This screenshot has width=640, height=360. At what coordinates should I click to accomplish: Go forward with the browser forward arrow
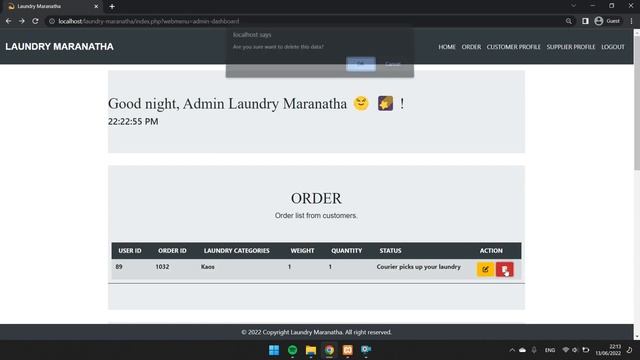point(22,21)
